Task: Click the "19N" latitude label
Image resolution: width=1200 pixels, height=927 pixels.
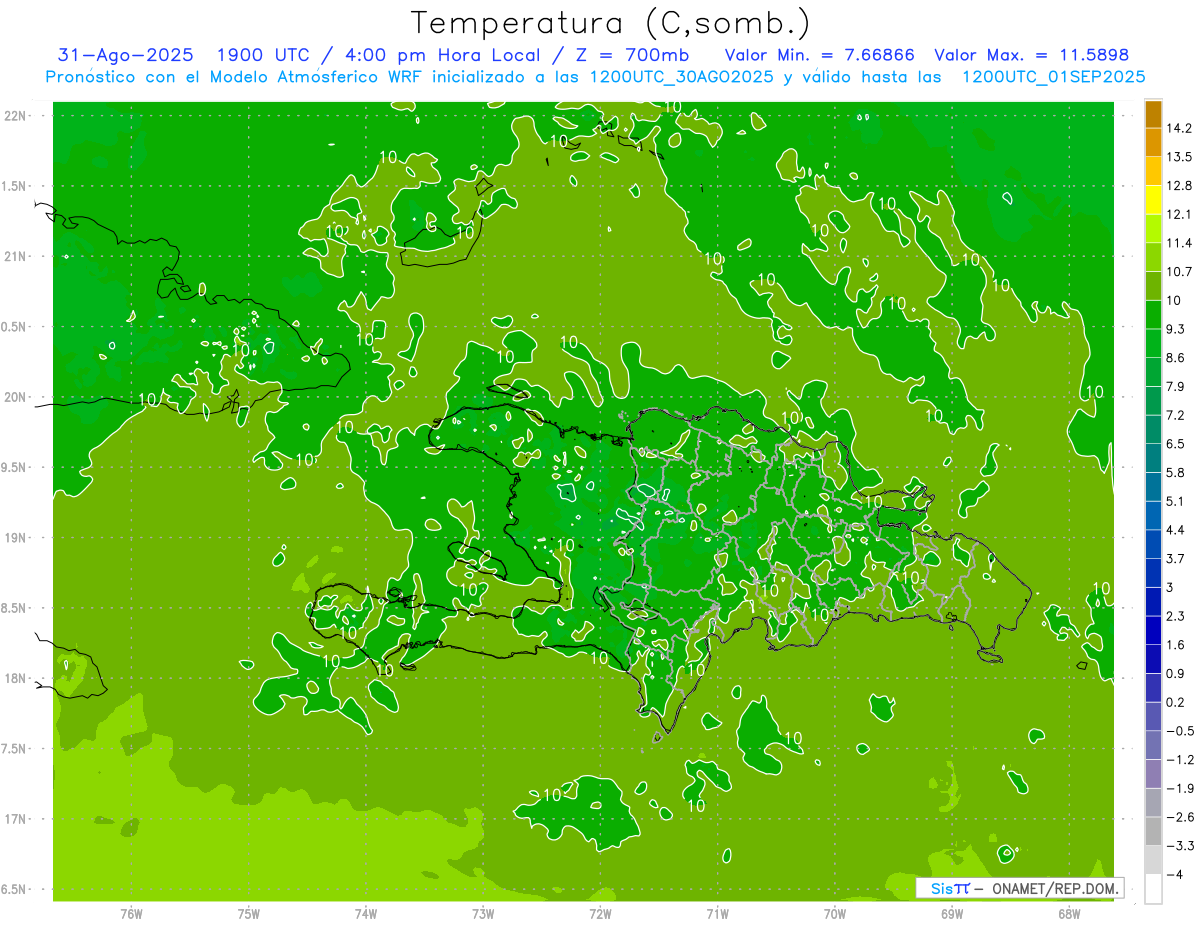Action: [x=17, y=538]
